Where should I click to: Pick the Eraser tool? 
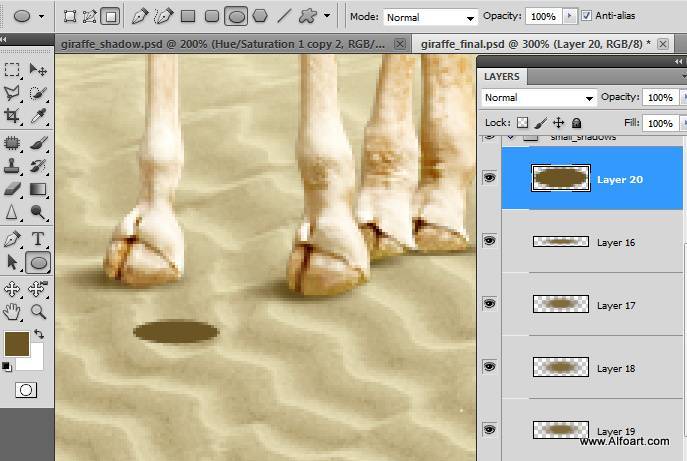click(x=13, y=188)
